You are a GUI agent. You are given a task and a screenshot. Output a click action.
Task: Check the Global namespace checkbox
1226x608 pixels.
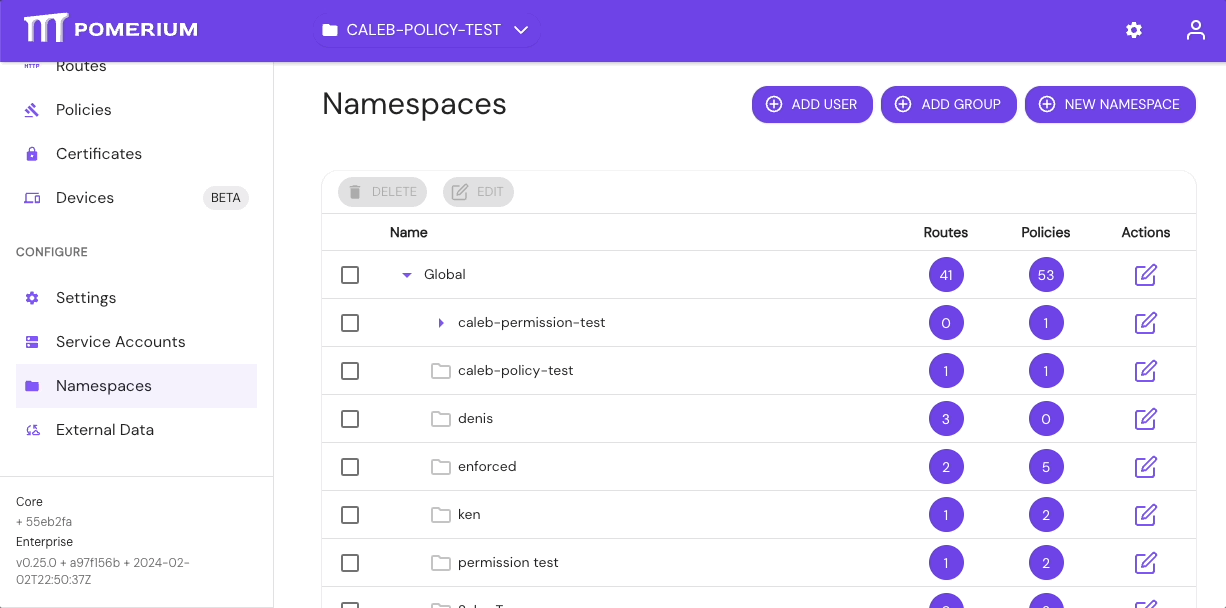pyautogui.click(x=350, y=274)
